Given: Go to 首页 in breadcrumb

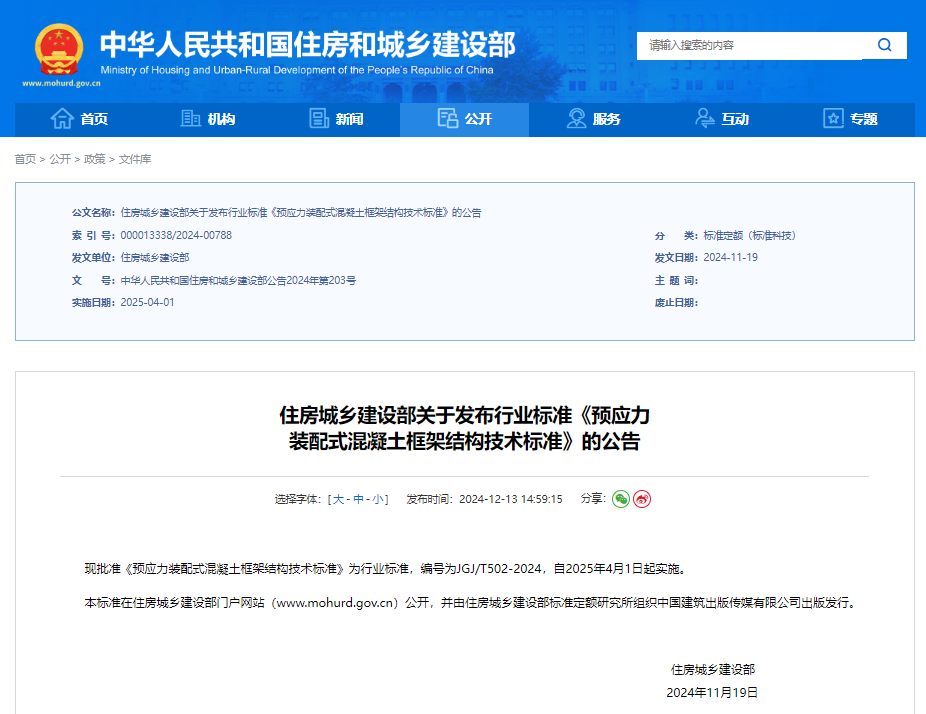Looking at the screenshot, I should point(25,159).
